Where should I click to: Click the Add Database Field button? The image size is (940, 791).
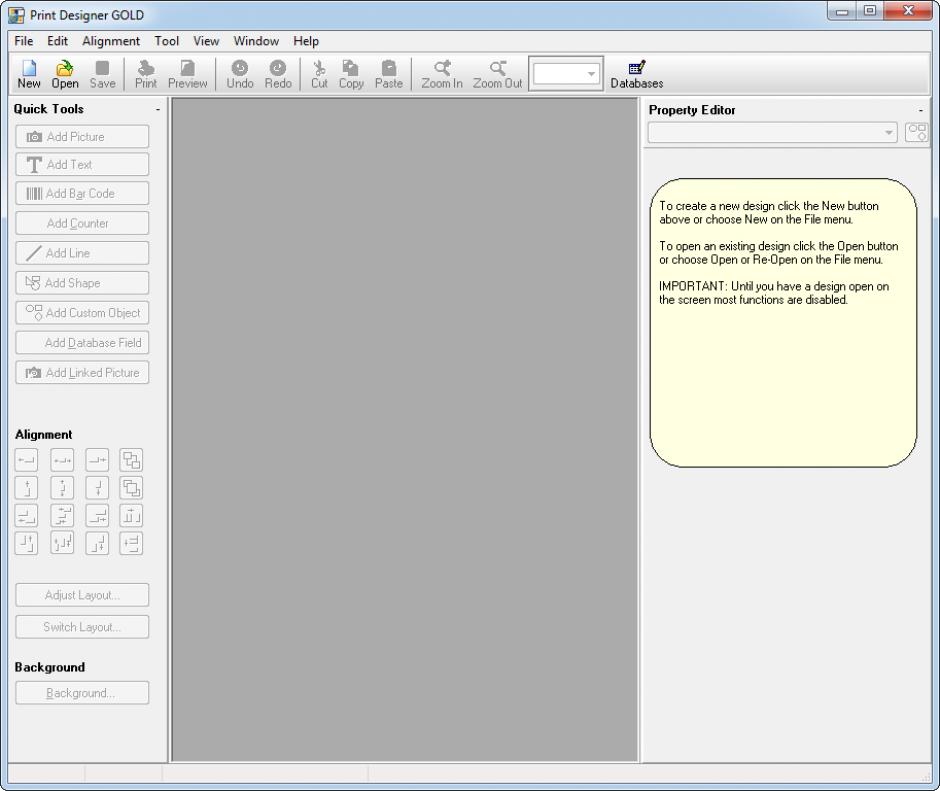pos(82,342)
